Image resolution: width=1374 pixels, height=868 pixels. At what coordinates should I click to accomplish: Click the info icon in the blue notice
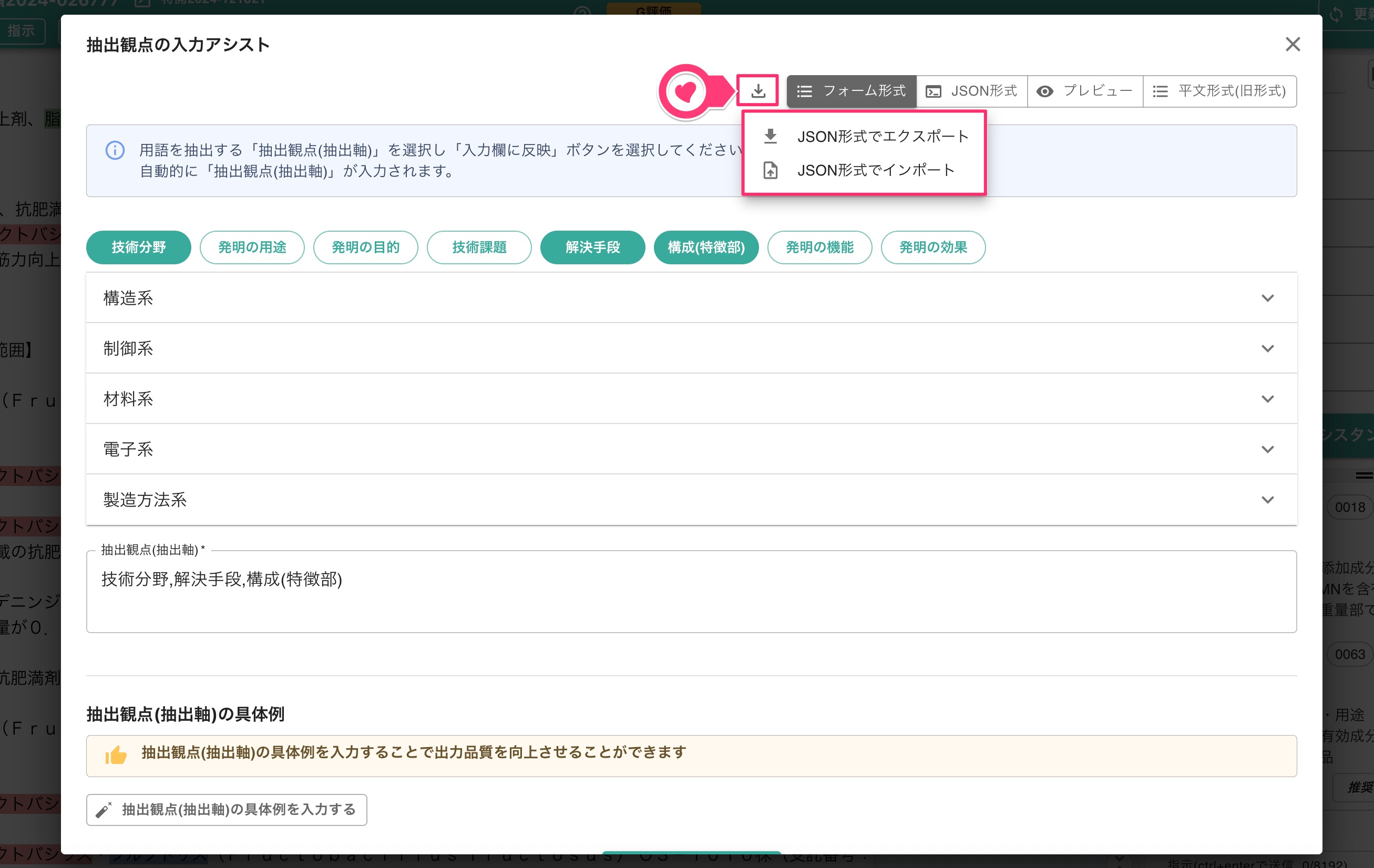115,150
